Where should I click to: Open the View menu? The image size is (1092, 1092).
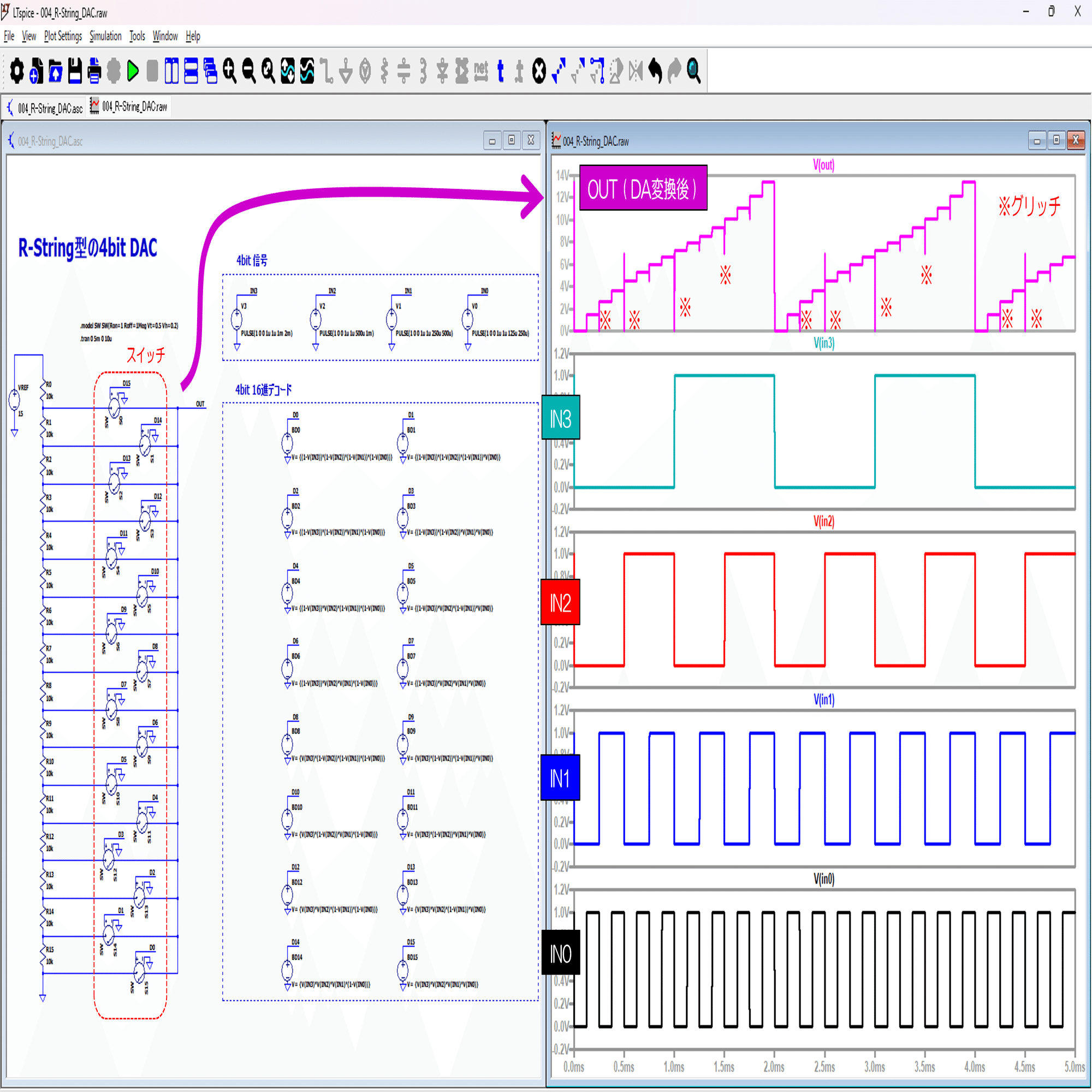(29, 36)
